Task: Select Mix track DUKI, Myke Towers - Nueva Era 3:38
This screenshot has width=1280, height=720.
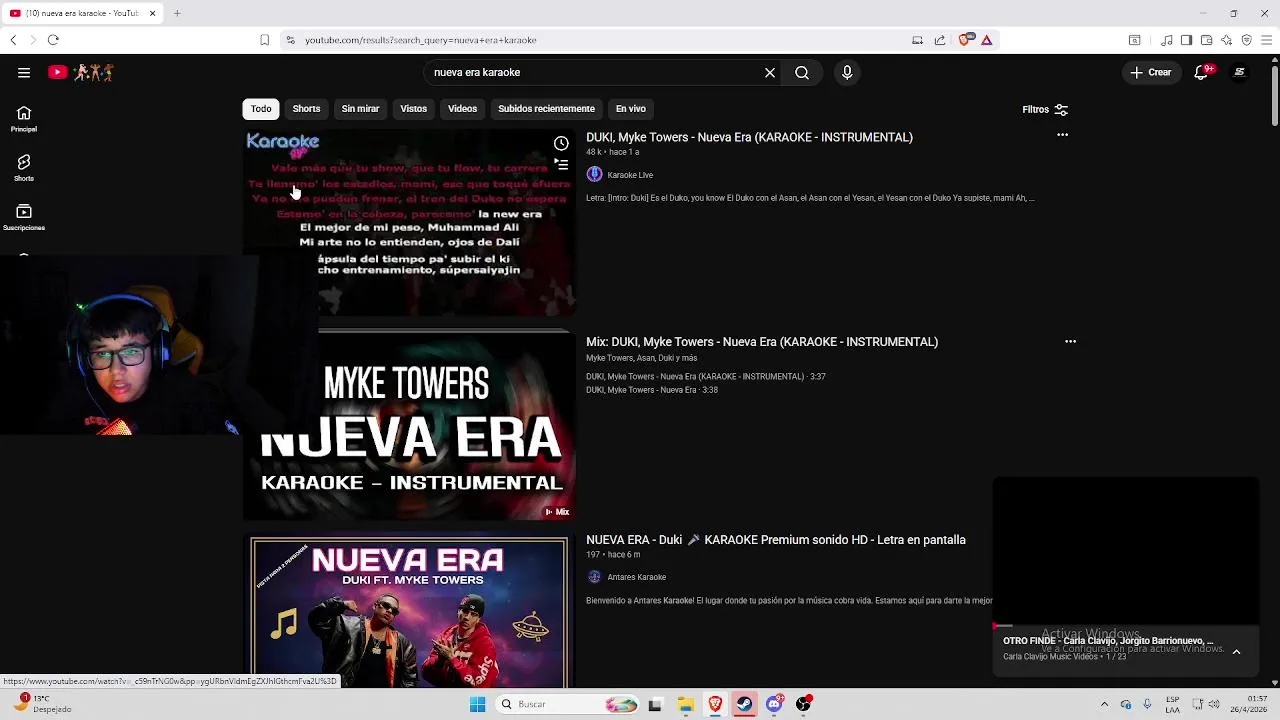Action: 652,390
